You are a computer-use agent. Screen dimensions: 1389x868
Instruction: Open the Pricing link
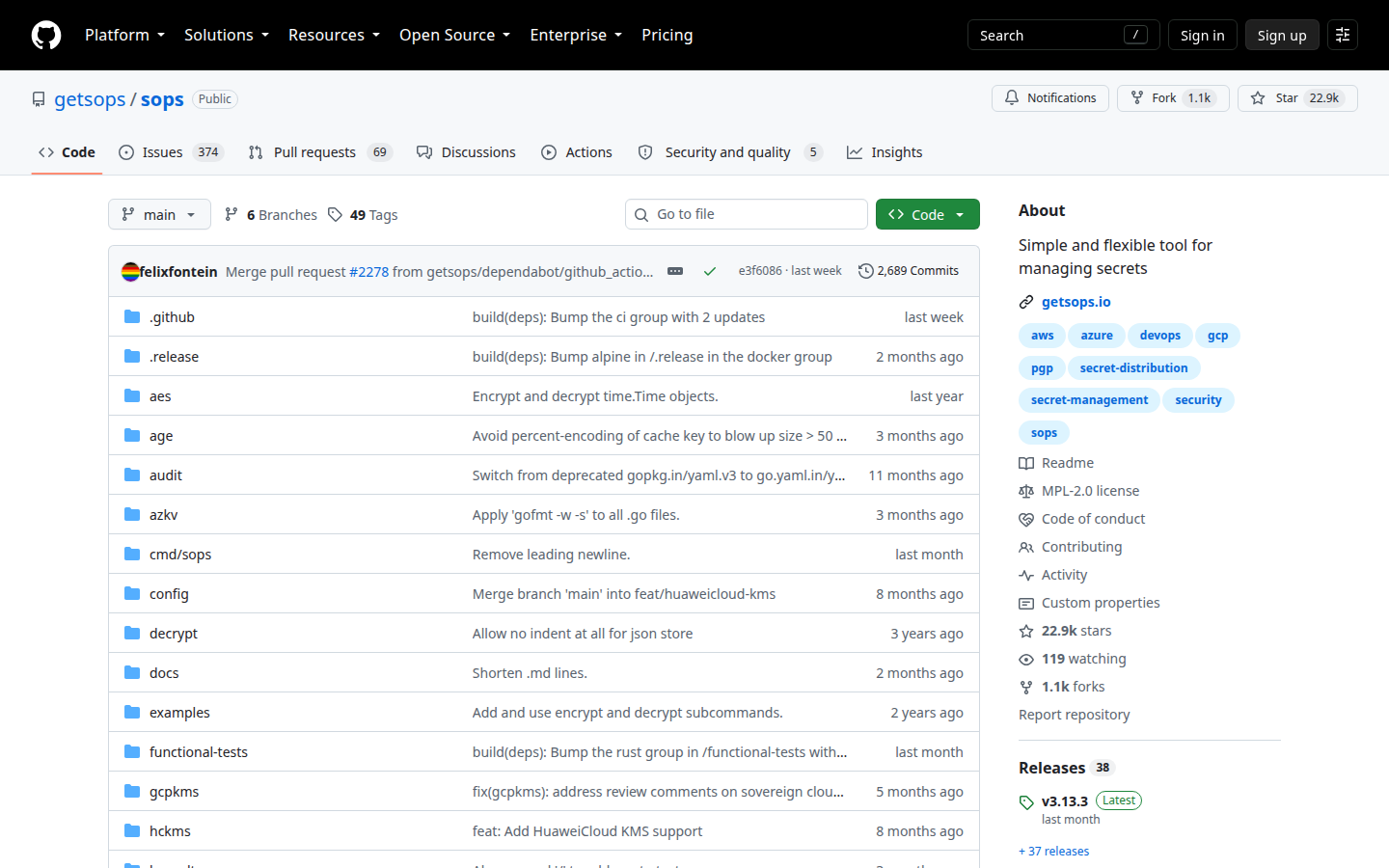[667, 35]
